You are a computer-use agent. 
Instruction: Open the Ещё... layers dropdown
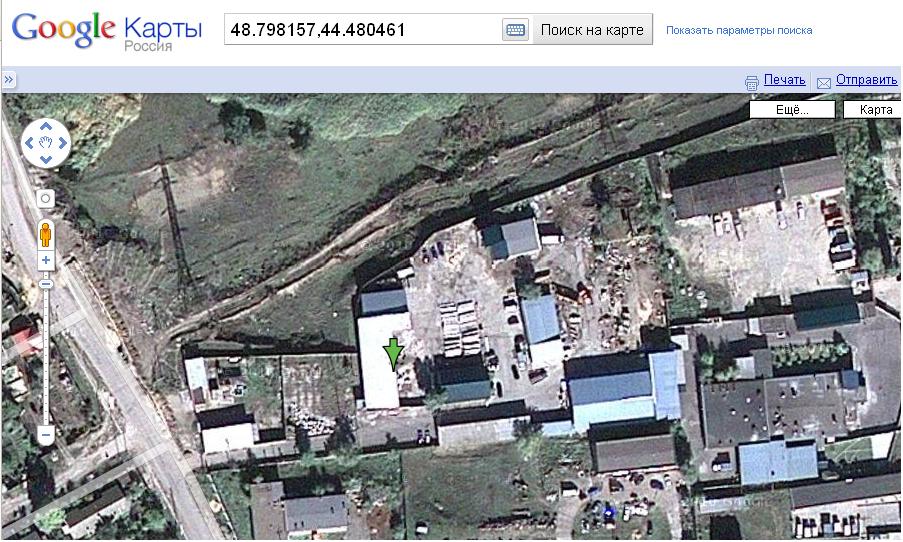(792, 109)
